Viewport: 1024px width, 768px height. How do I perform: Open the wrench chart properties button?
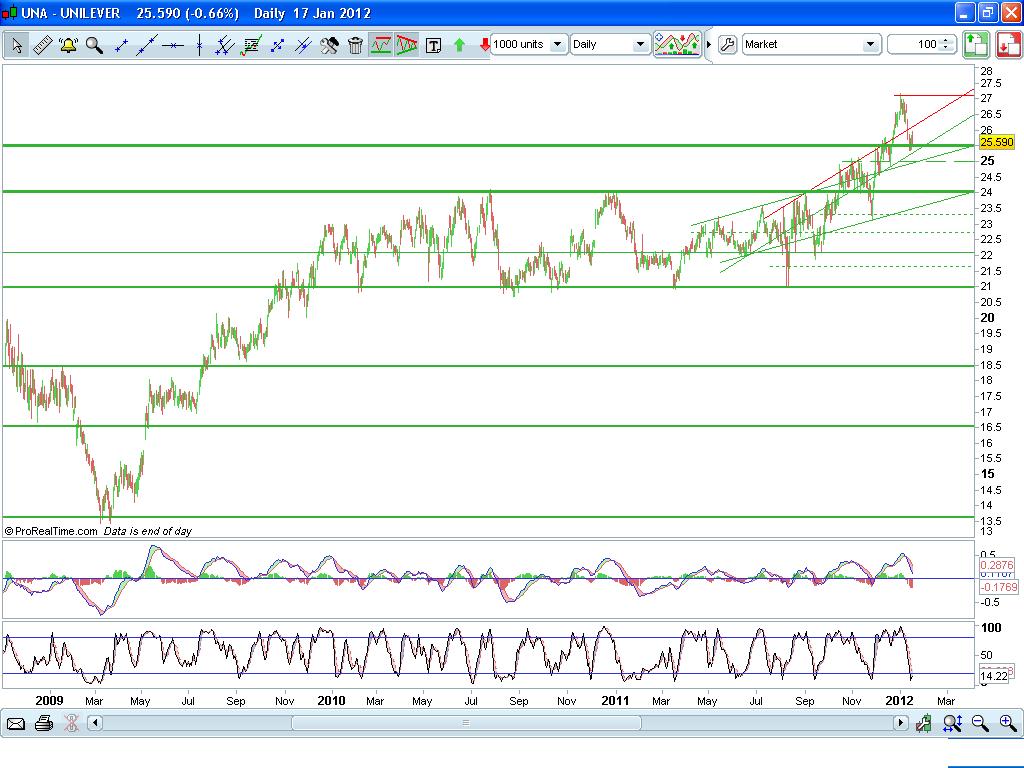point(727,44)
